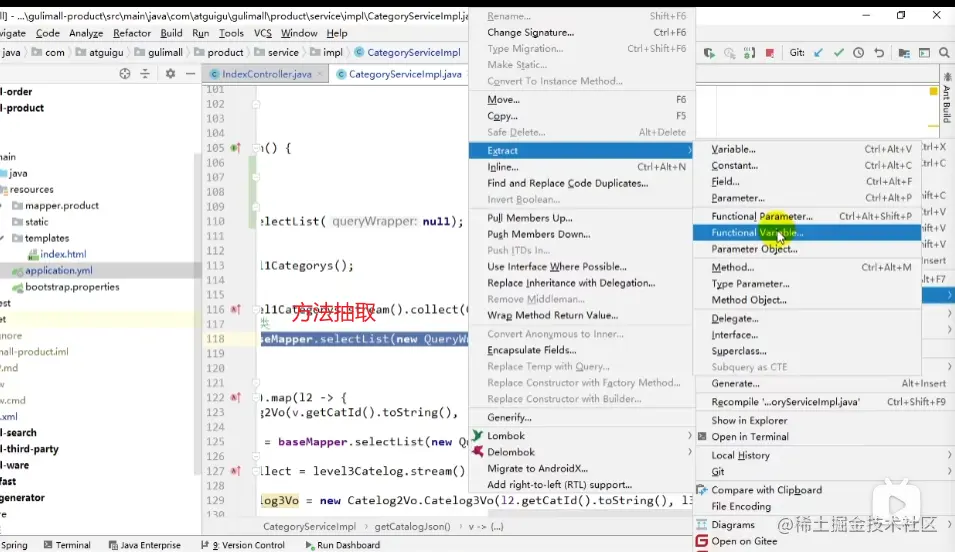Choose Extract Constant...
The height and width of the screenshot is (552, 955).
(x=807, y=166)
